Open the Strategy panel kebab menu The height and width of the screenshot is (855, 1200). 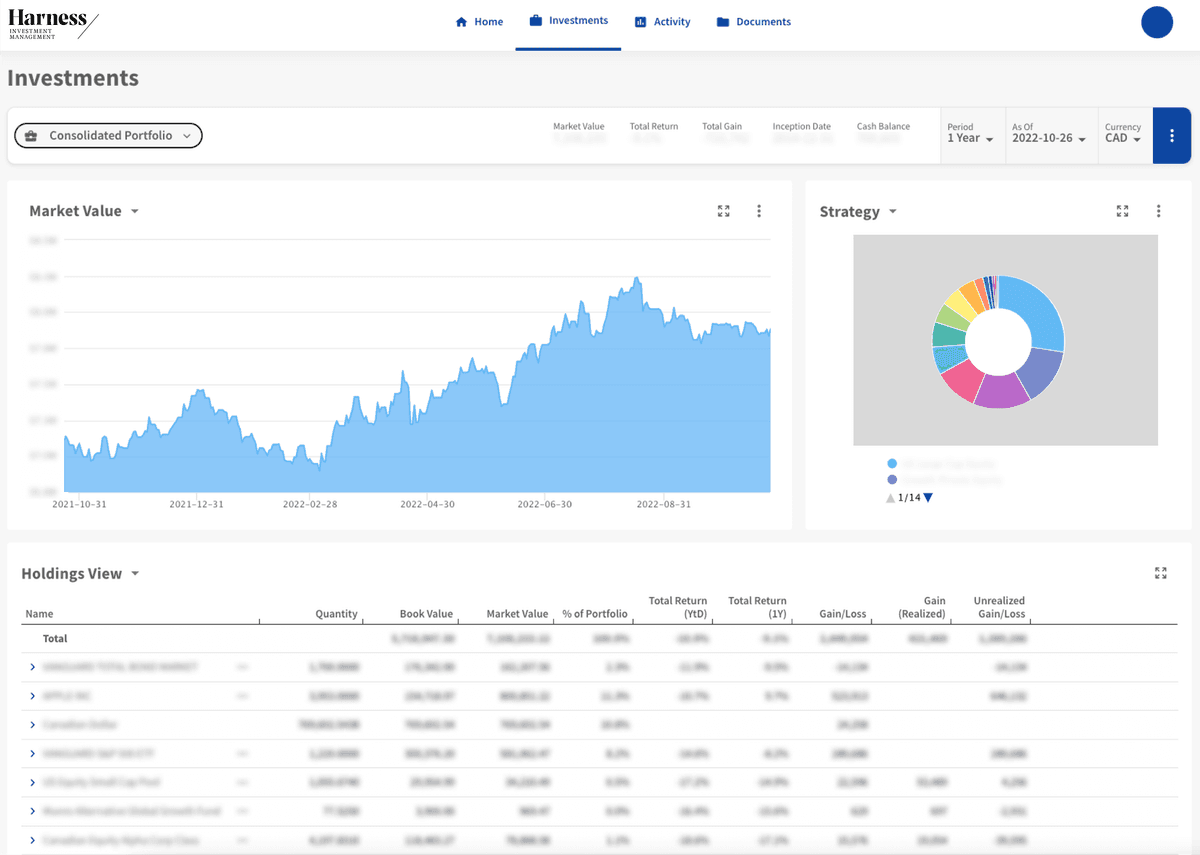tap(1158, 211)
